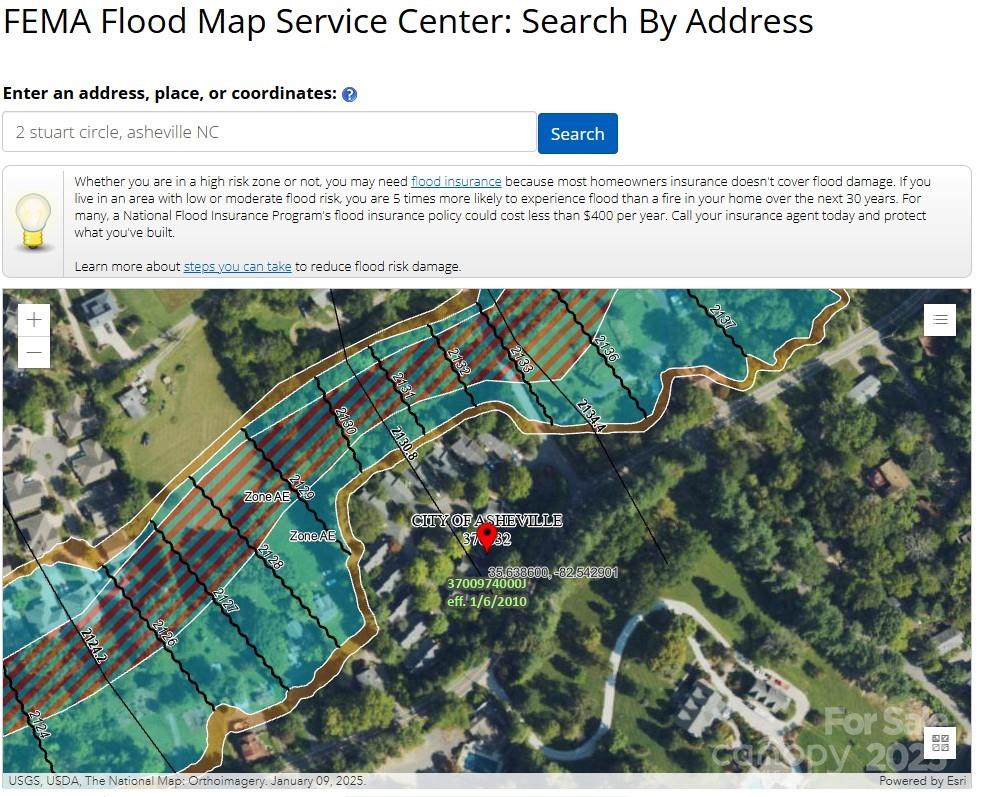Viewport: 983px width, 797px height.
Task: Click the 'CITY OF ASHEVILLE' map label
Action: click(487, 520)
